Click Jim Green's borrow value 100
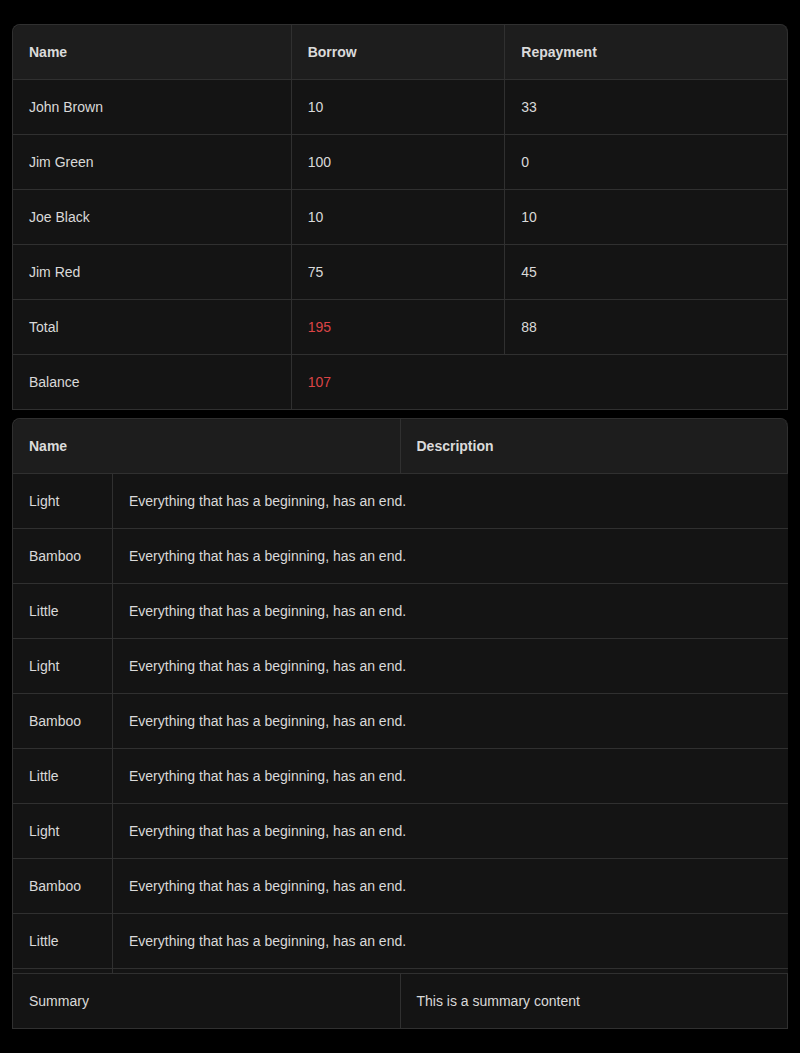800x1053 pixels. (319, 162)
